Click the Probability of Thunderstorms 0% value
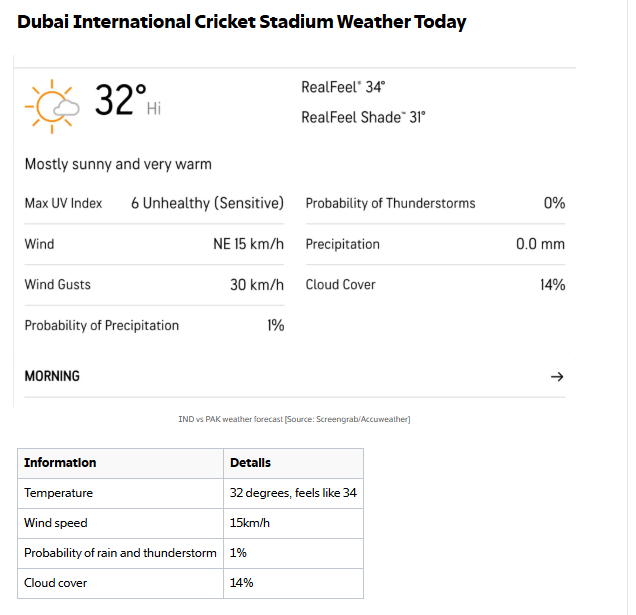Viewport: 636px width, 615px height. (554, 203)
